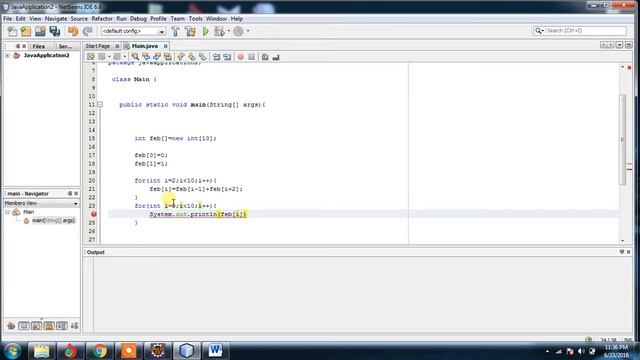Screen dimensions: 640x360
Task: Click Find Previous Occurrence editor icon
Action: click(146, 57)
